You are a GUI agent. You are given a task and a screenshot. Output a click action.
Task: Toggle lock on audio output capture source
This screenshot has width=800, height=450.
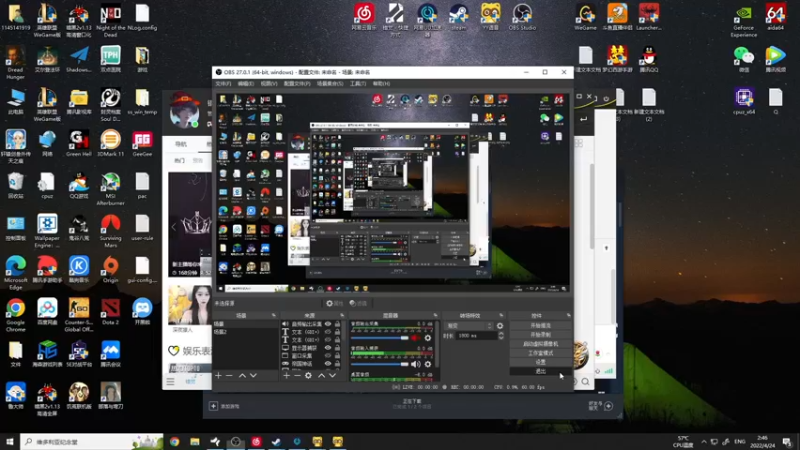(x=337, y=324)
